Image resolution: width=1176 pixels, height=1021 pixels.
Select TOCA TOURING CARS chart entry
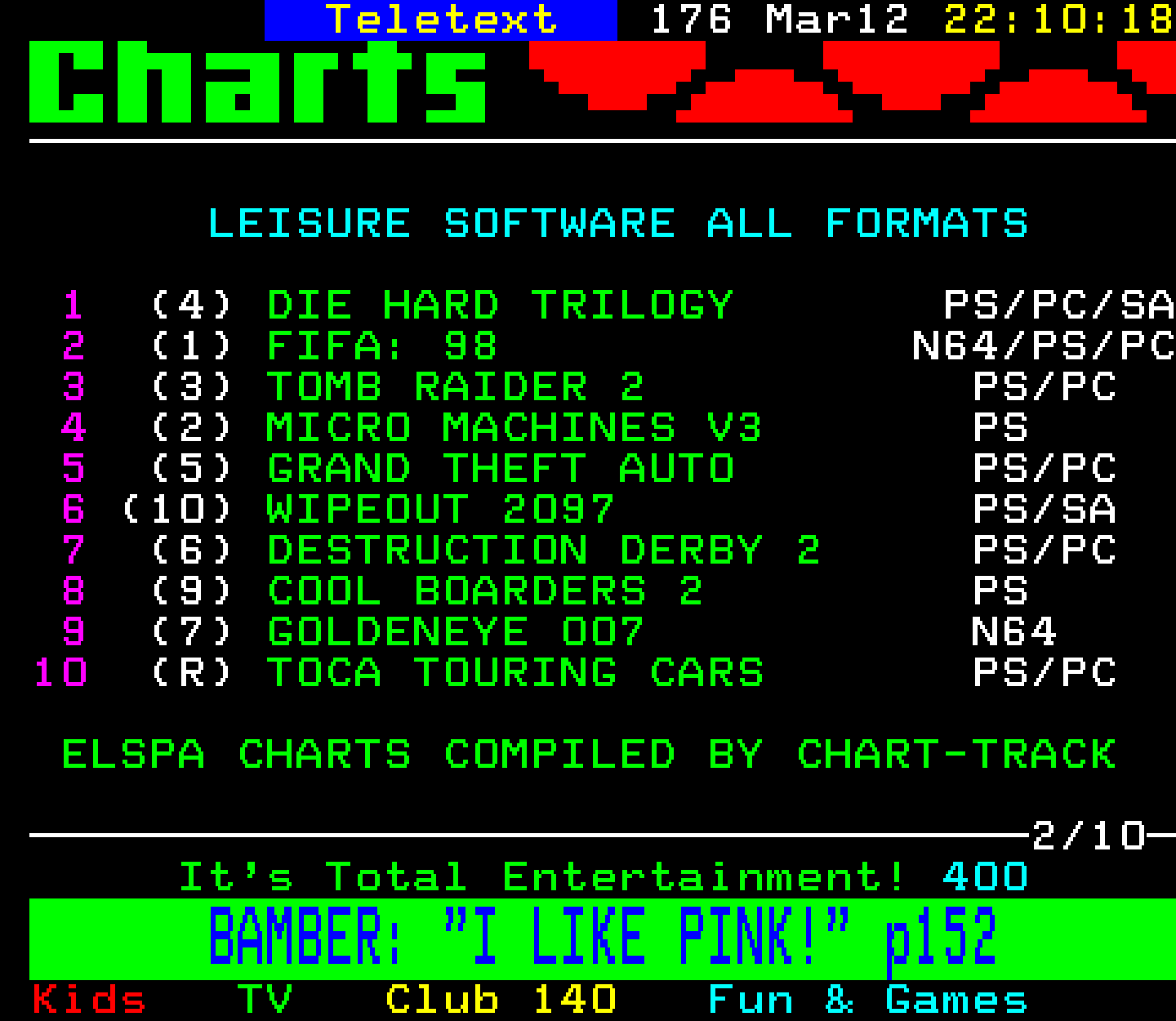coord(514,673)
